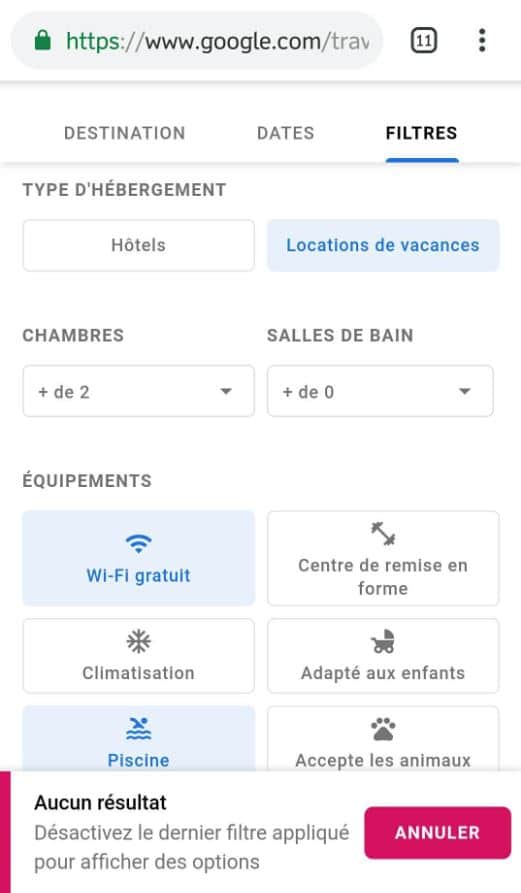Open the browser three-dot menu
The width and height of the screenshot is (521, 893).
coord(482,41)
